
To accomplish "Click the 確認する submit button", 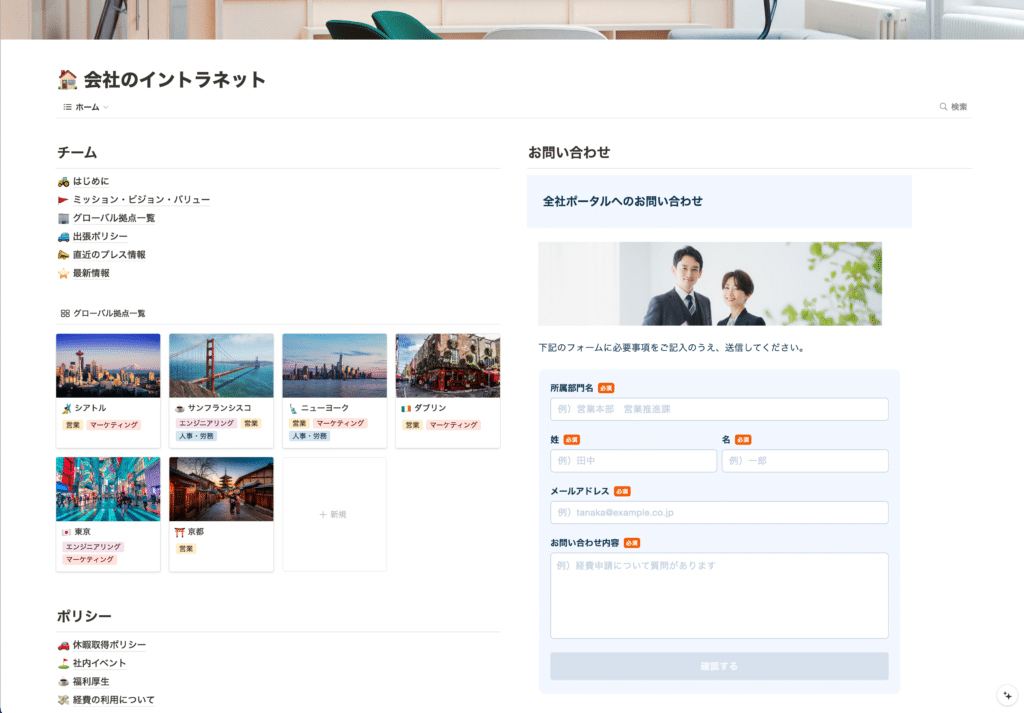I will (719, 666).
